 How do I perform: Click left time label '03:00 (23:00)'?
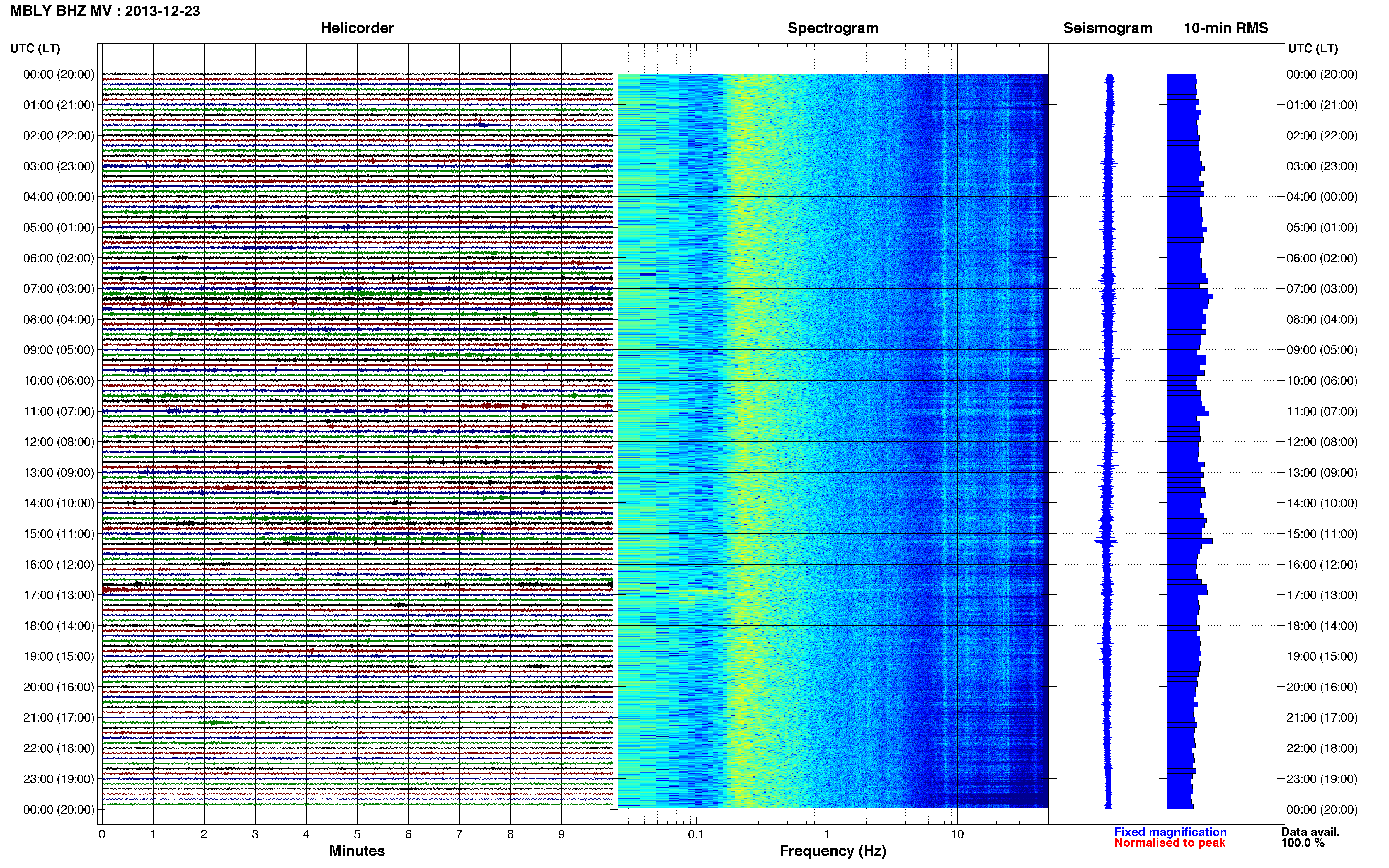tap(59, 166)
